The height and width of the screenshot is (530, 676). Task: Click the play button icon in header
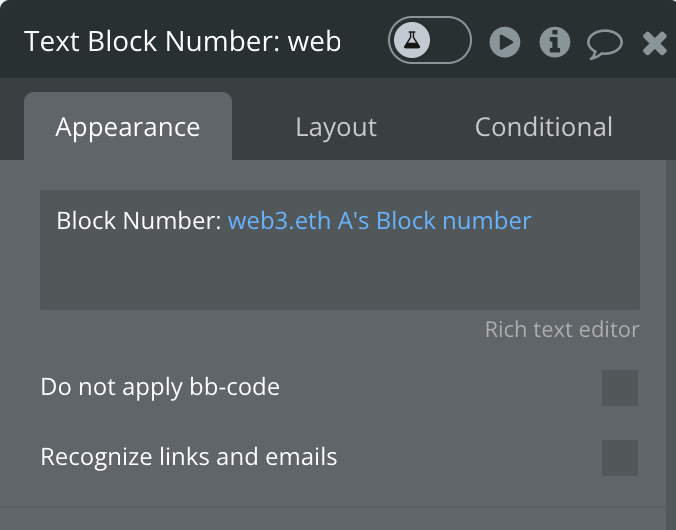click(x=505, y=42)
